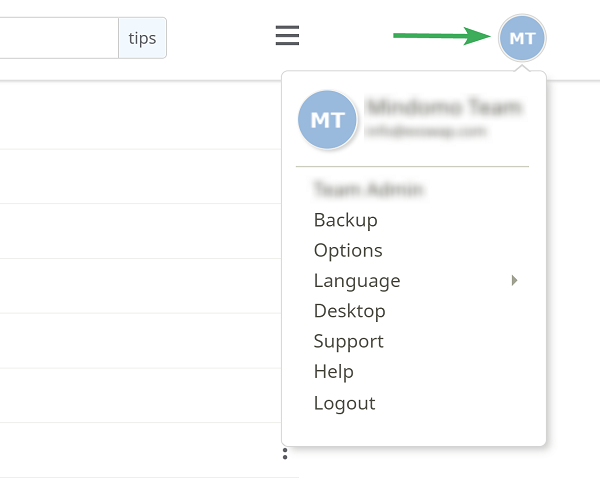Click the tips button beside search
600x479 pixels.
coord(142,38)
